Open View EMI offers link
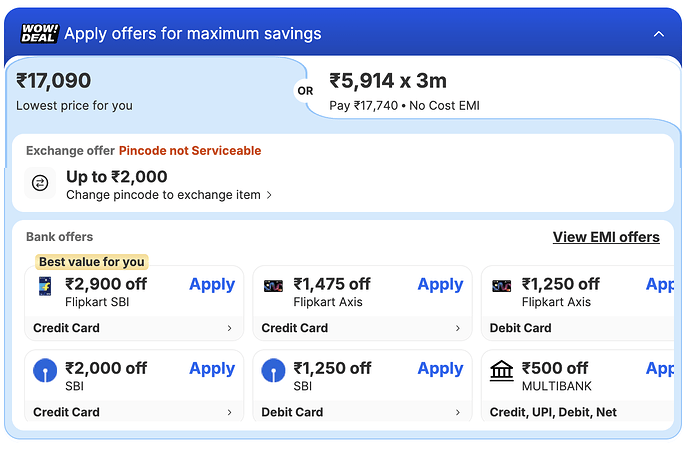The height and width of the screenshot is (453, 690). tap(606, 238)
